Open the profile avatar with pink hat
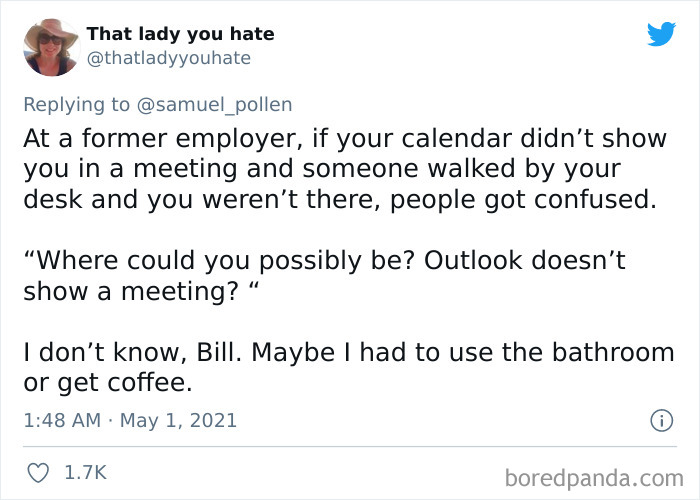 coord(51,47)
